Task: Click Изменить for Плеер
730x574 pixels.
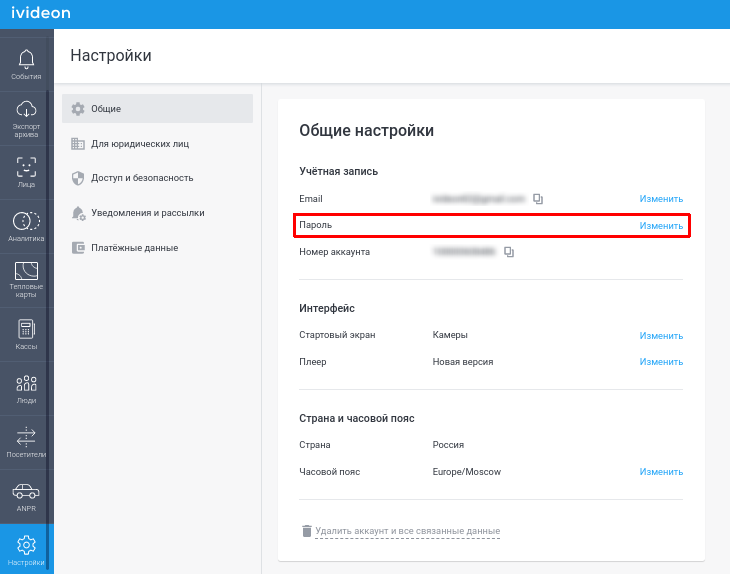Action: click(x=661, y=362)
